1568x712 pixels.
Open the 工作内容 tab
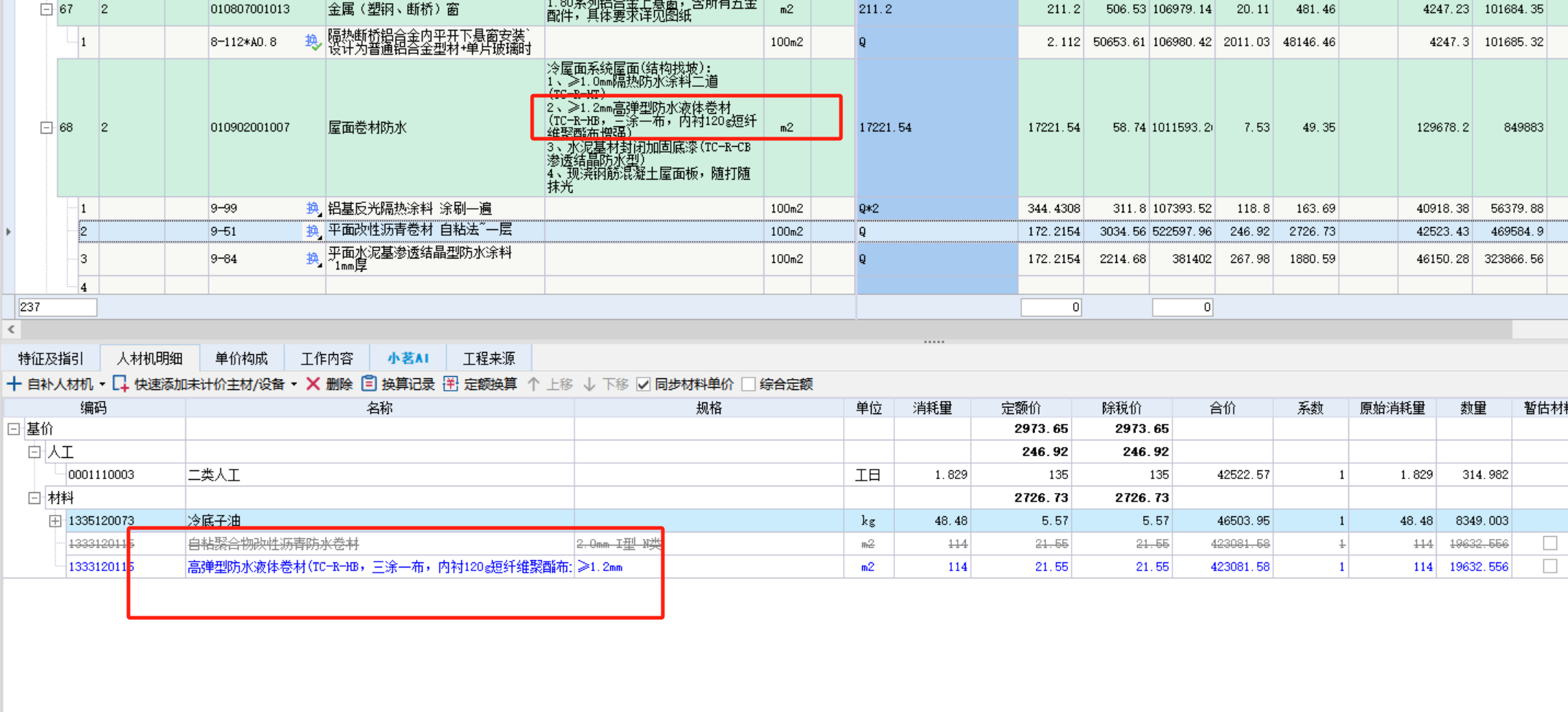pyautogui.click(x=326, y=359)
